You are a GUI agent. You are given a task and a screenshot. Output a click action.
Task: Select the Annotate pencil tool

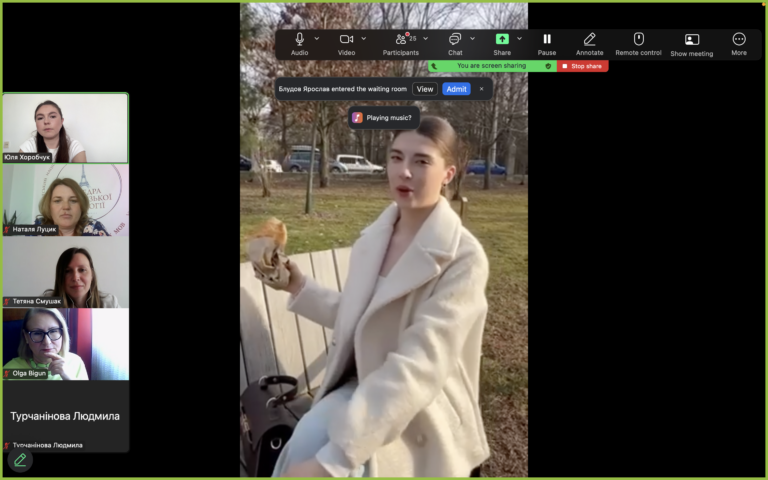589,39
